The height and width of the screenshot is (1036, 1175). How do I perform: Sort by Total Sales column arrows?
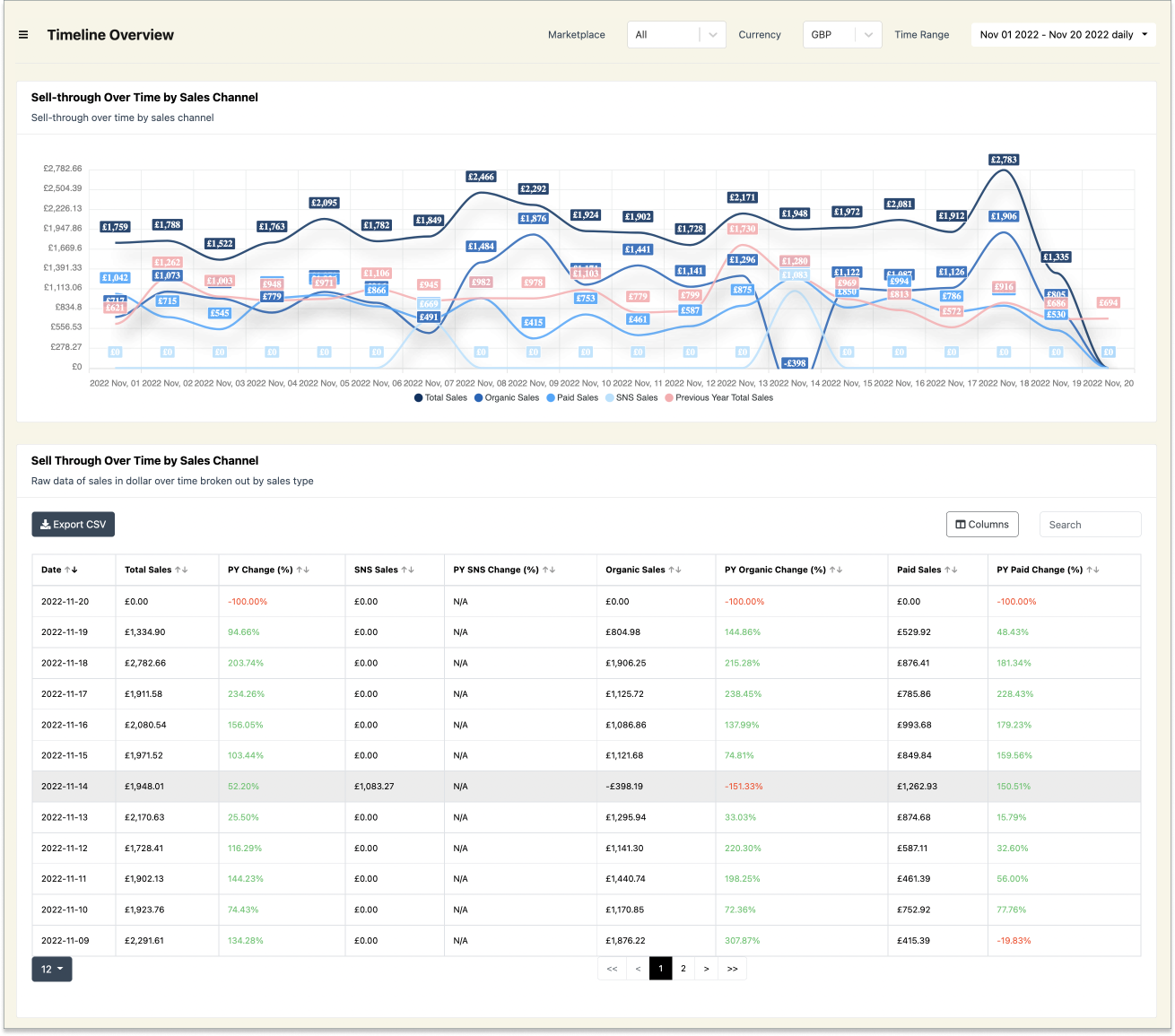[x=181, y=570]
